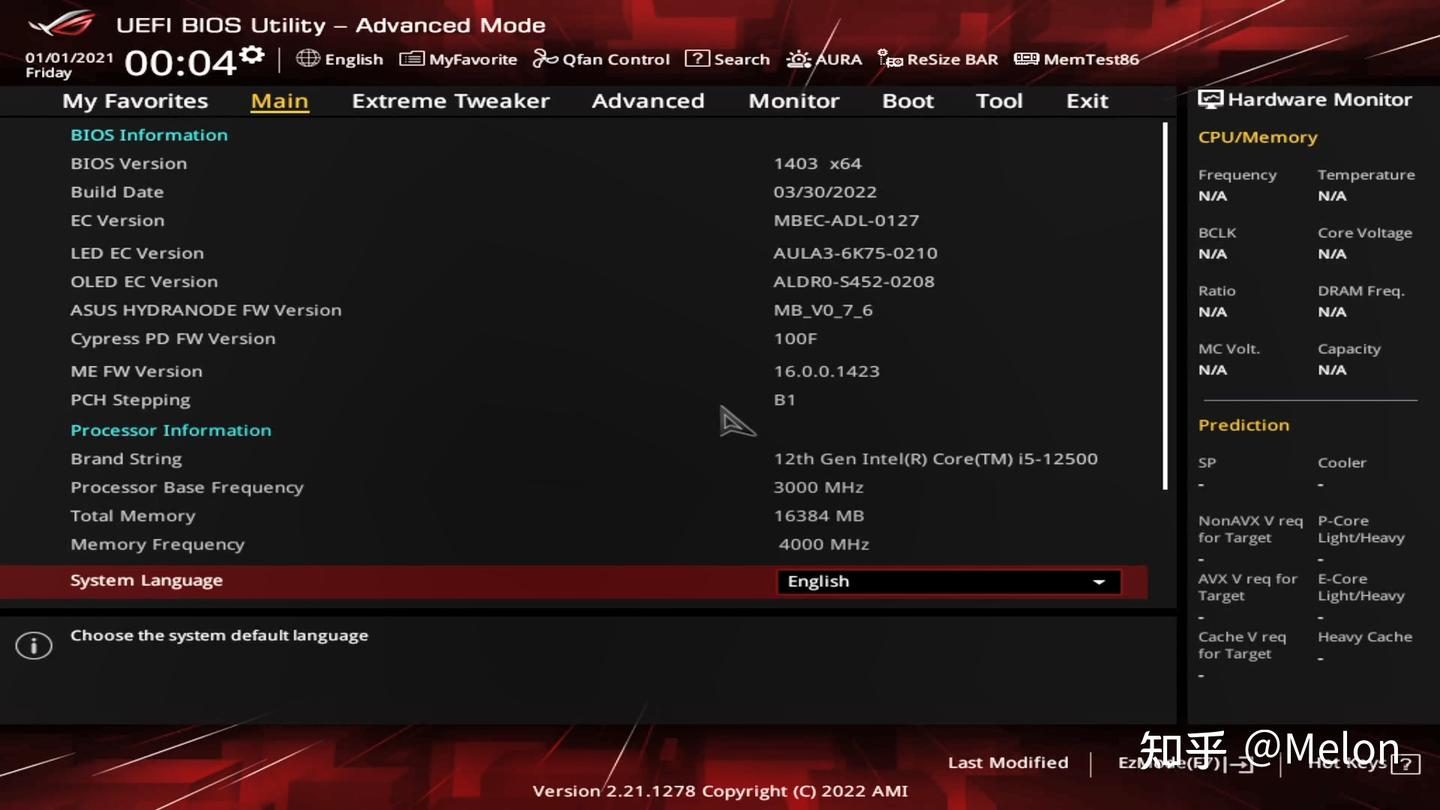Screen dimensions: 1440x810
Task: Click the Search question mark icon
Action: pyautogui.click(x=697, y=59)
